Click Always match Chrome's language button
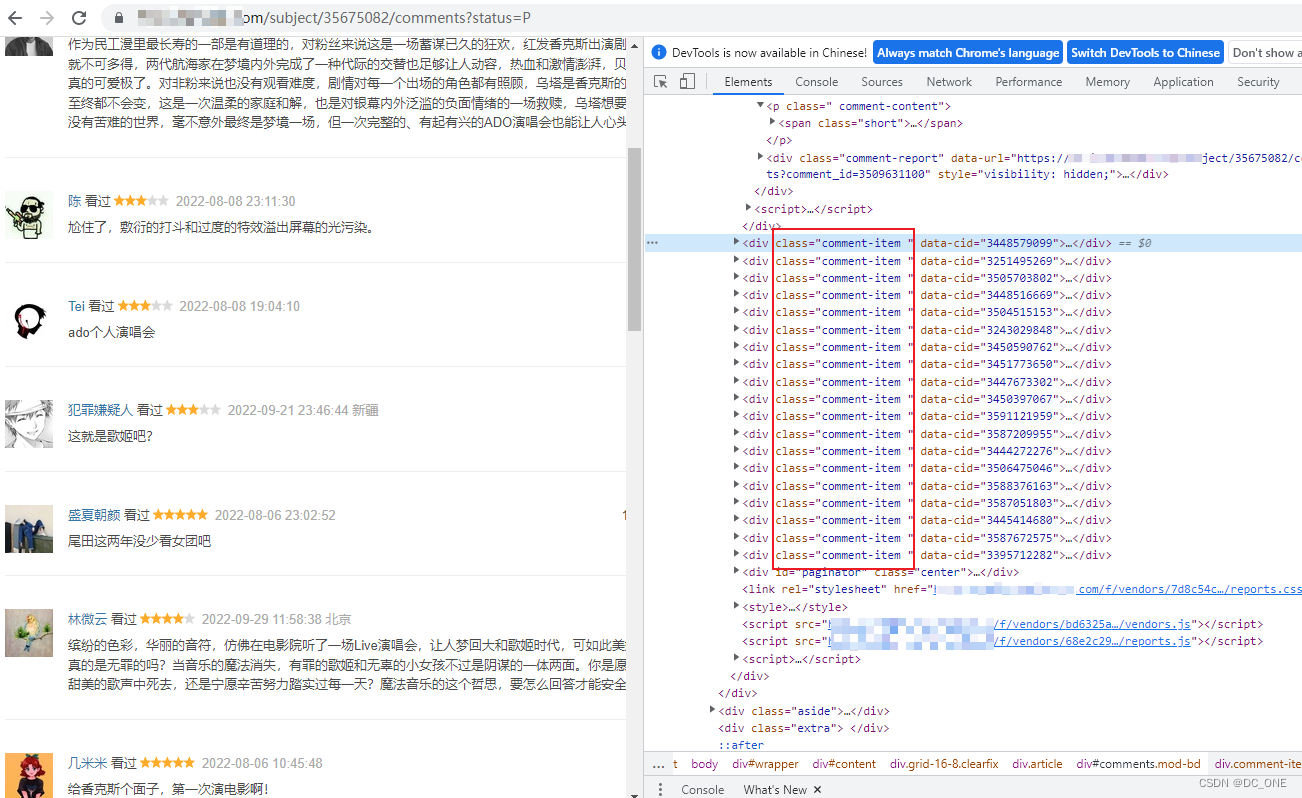Screen dimensions: 1302x798 (968, 52)
